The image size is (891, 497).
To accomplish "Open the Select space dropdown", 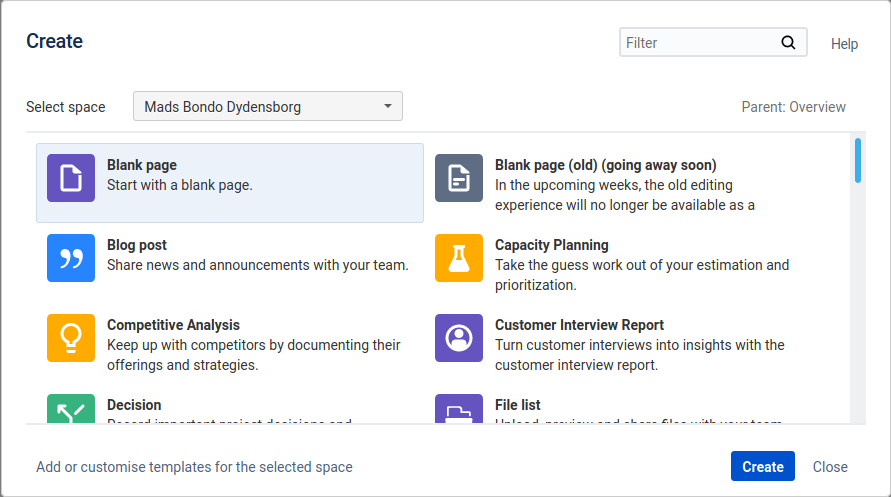I will (268, 106).
